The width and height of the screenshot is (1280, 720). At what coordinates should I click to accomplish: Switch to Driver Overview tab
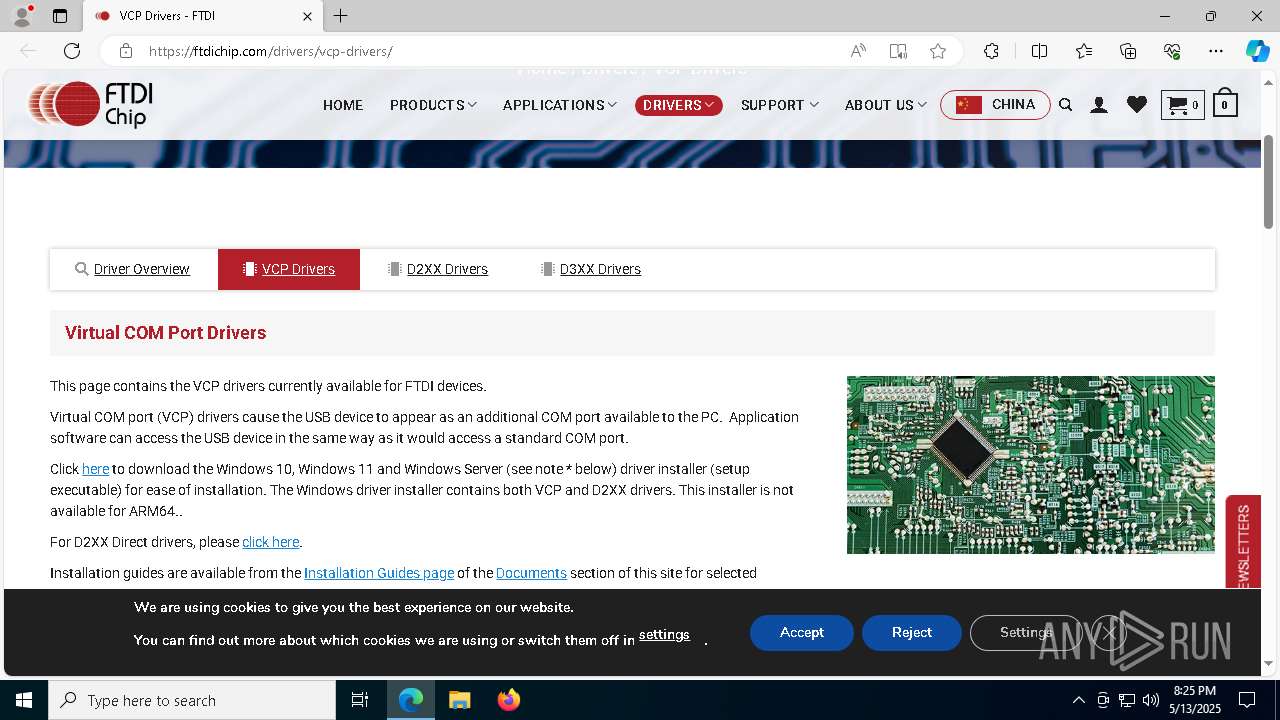coord(133,269)
